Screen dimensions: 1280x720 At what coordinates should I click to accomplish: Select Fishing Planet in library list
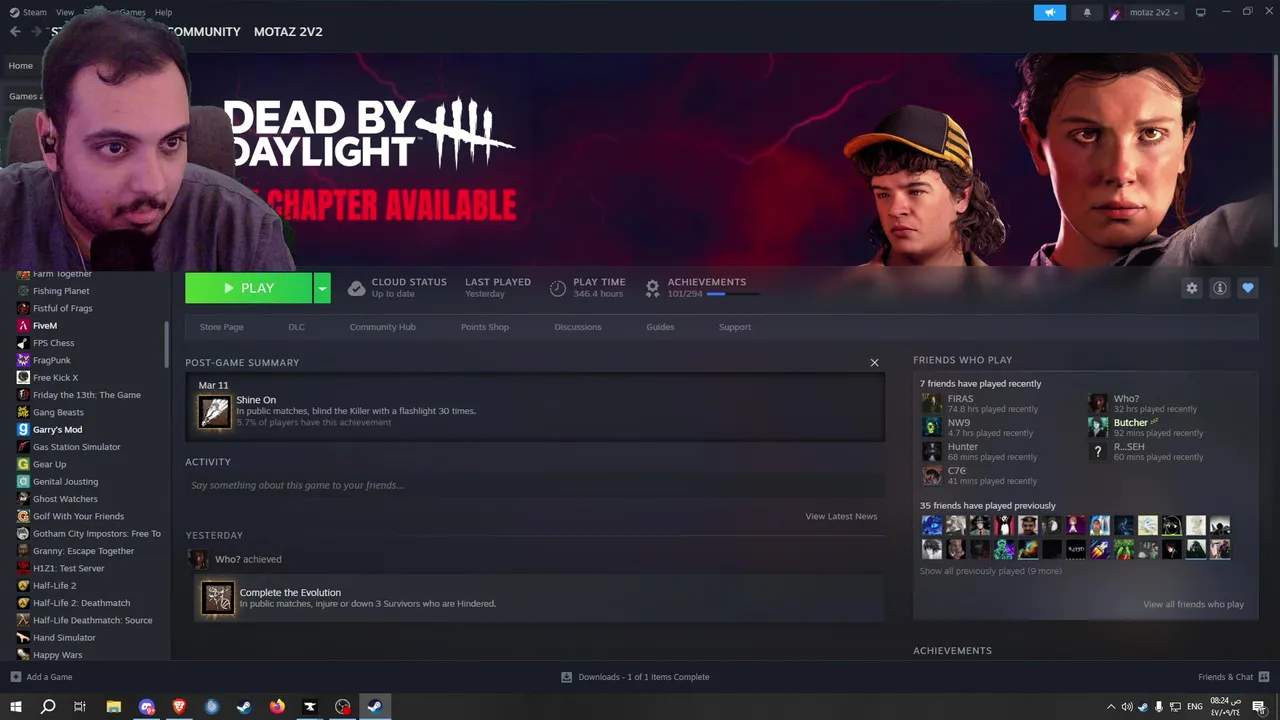pos(61,291)
